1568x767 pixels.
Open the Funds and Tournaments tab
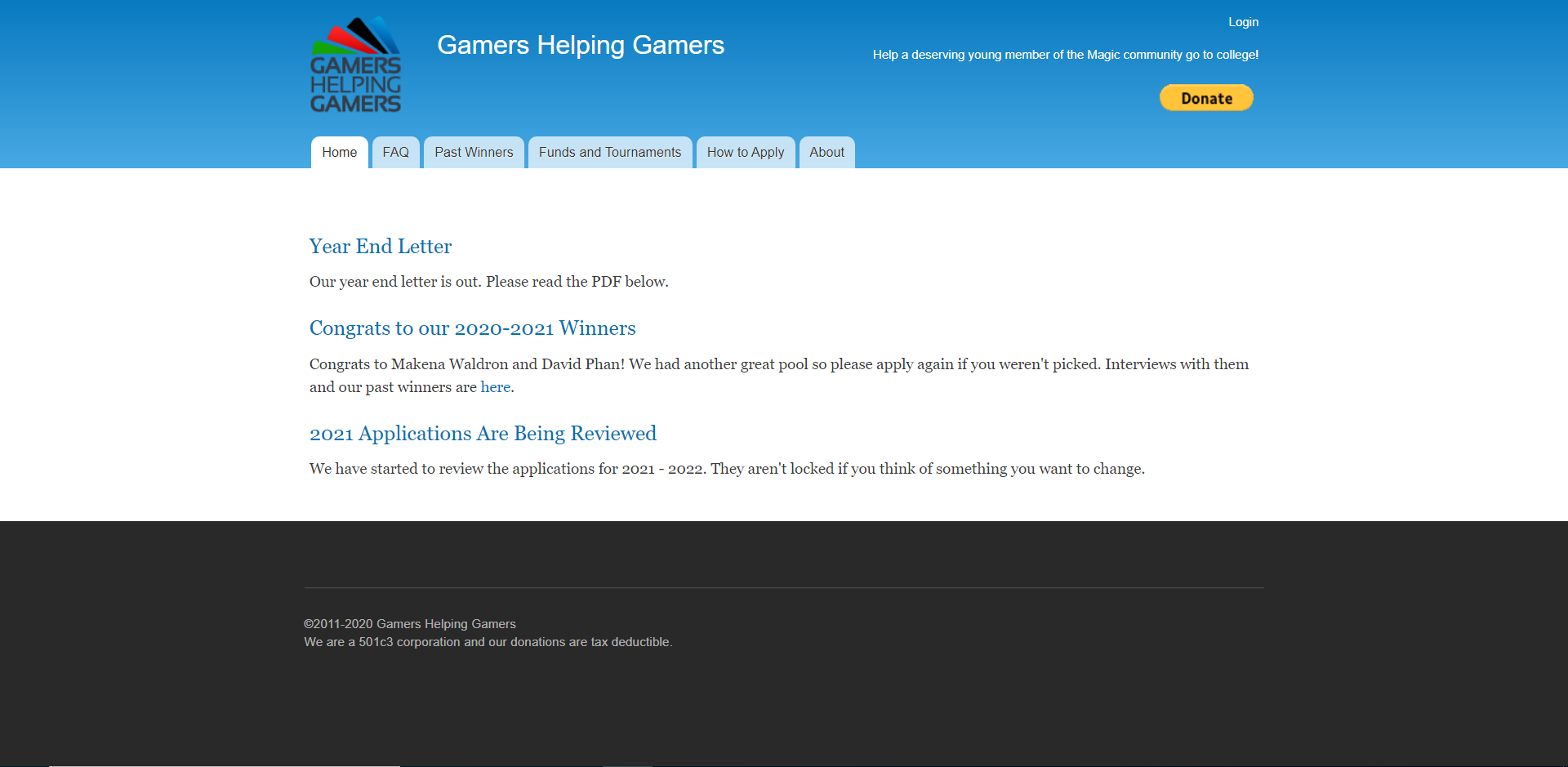[x=610, y=152]
